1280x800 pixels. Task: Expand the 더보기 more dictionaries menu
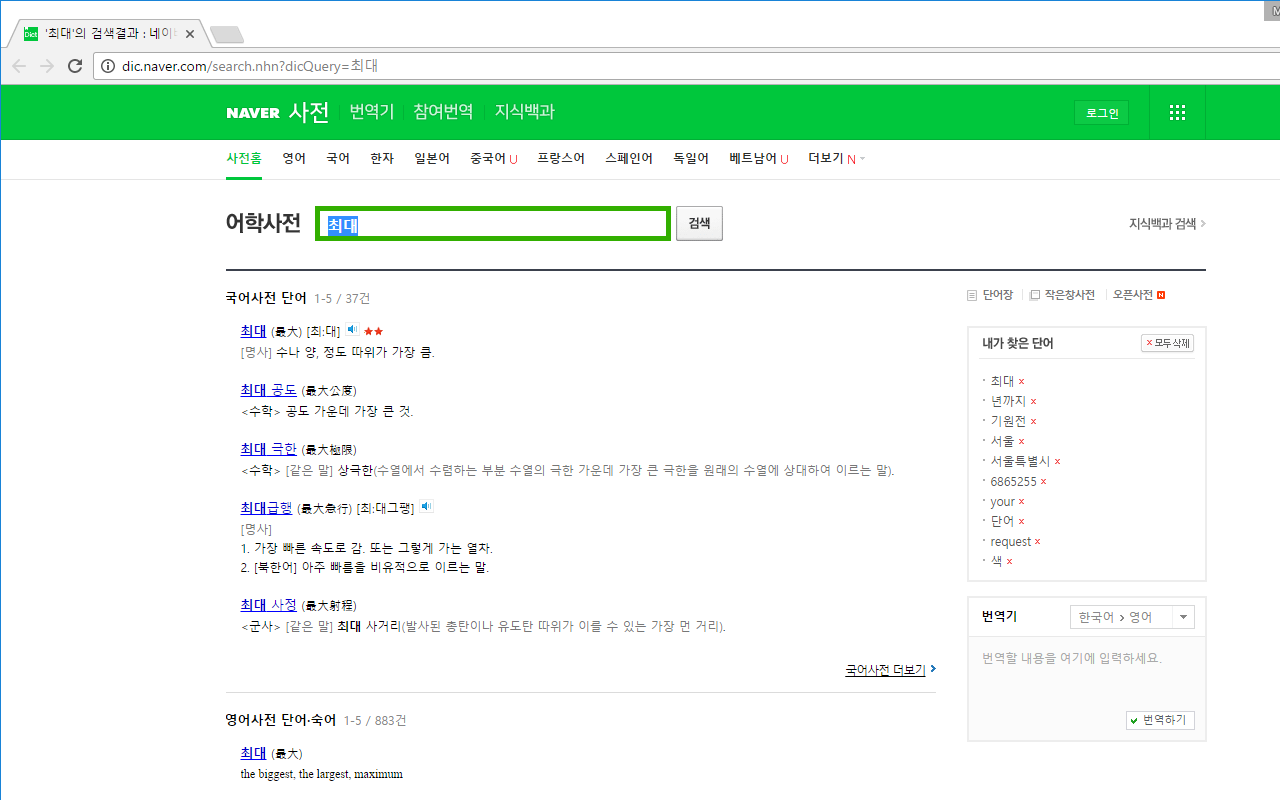[x=837, y=158]
